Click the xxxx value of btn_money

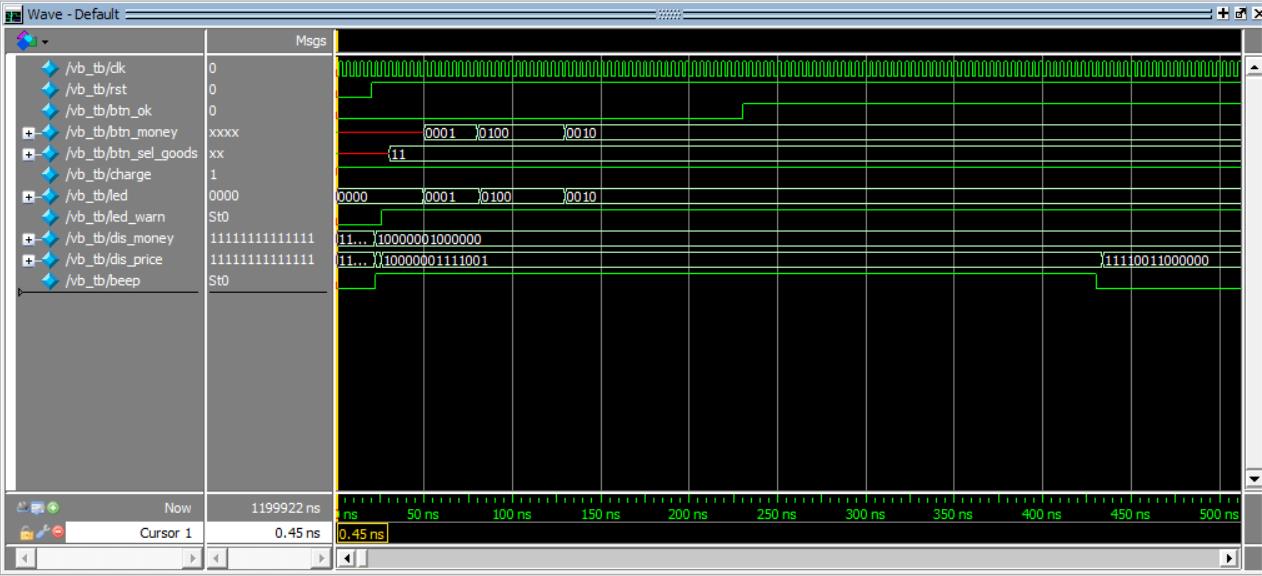coord(223,131)
